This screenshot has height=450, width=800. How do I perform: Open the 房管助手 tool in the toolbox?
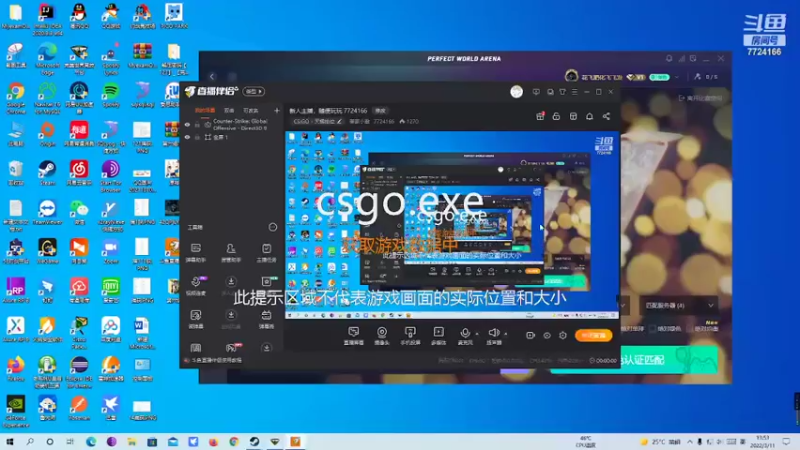pyautogui.click(x=231, y=253)
